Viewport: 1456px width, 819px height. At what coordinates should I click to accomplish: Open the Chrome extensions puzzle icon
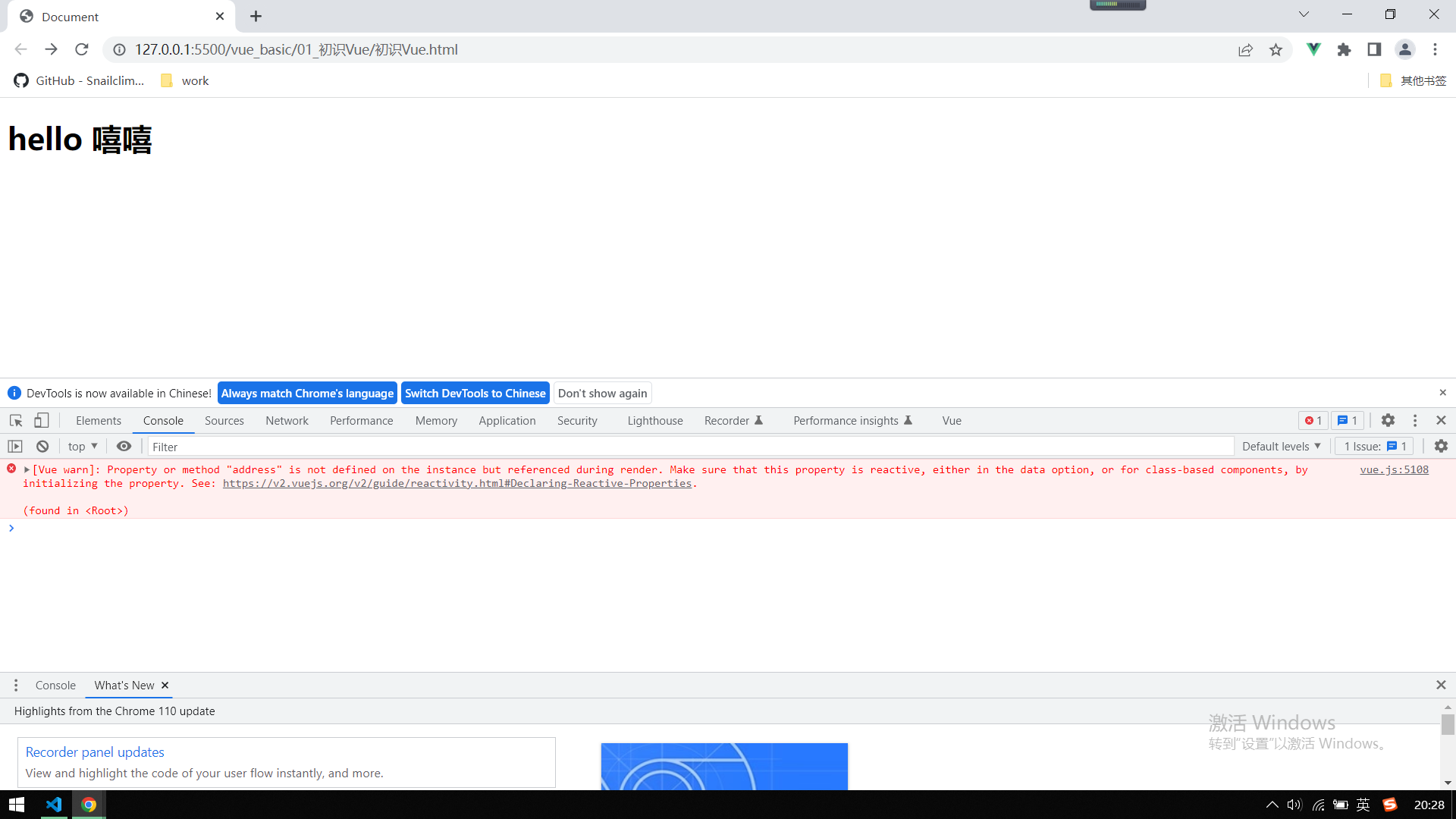click(1344, 49)
